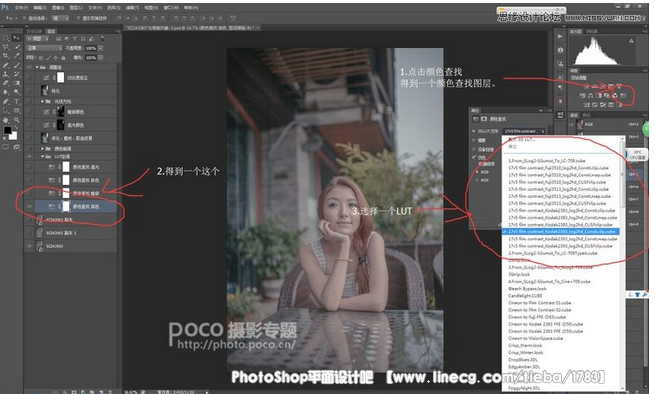Open the layer blend mode dropdown
The width and height of the screenshot is (655, 394).
point(43,48)
